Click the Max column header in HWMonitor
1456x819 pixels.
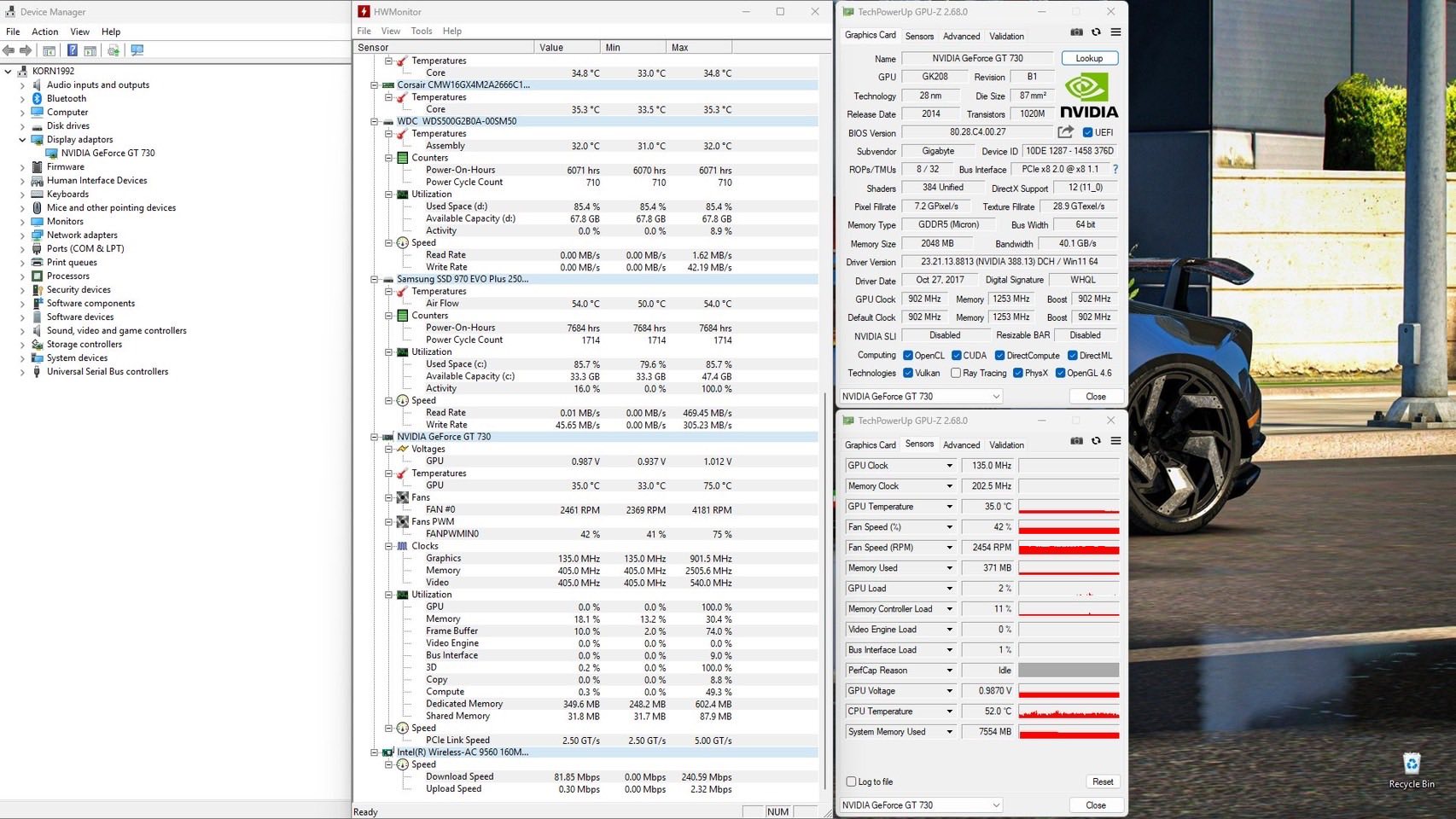[679, 48]
